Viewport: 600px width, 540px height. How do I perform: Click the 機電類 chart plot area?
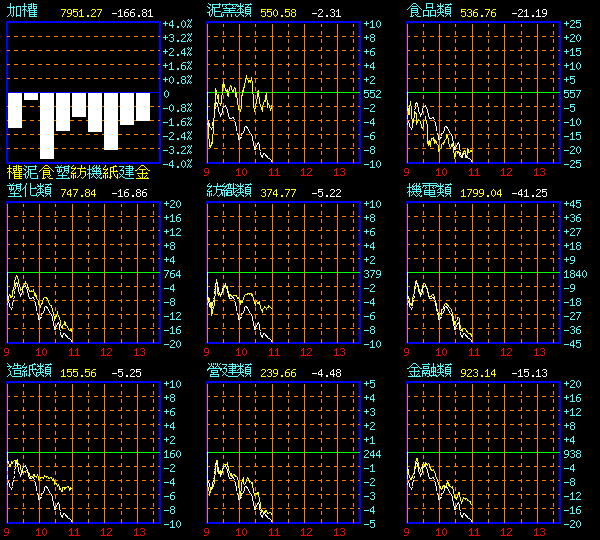click(x=484, y=272)
